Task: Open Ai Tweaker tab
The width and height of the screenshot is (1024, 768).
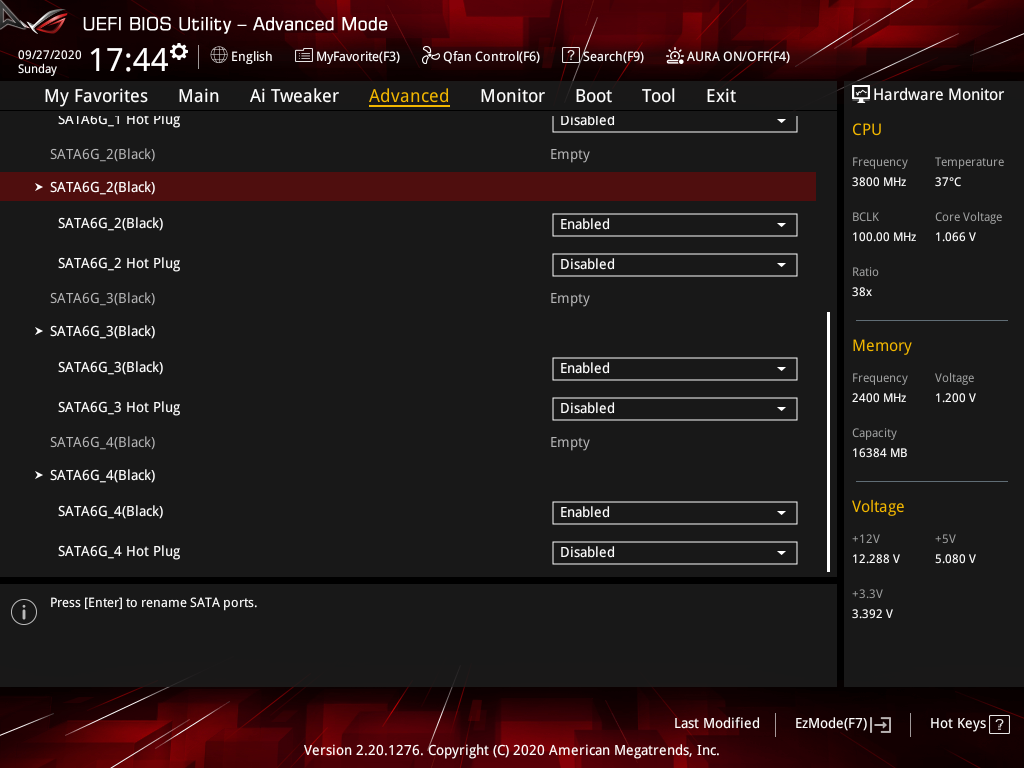Action: click(x=294, y=96)
